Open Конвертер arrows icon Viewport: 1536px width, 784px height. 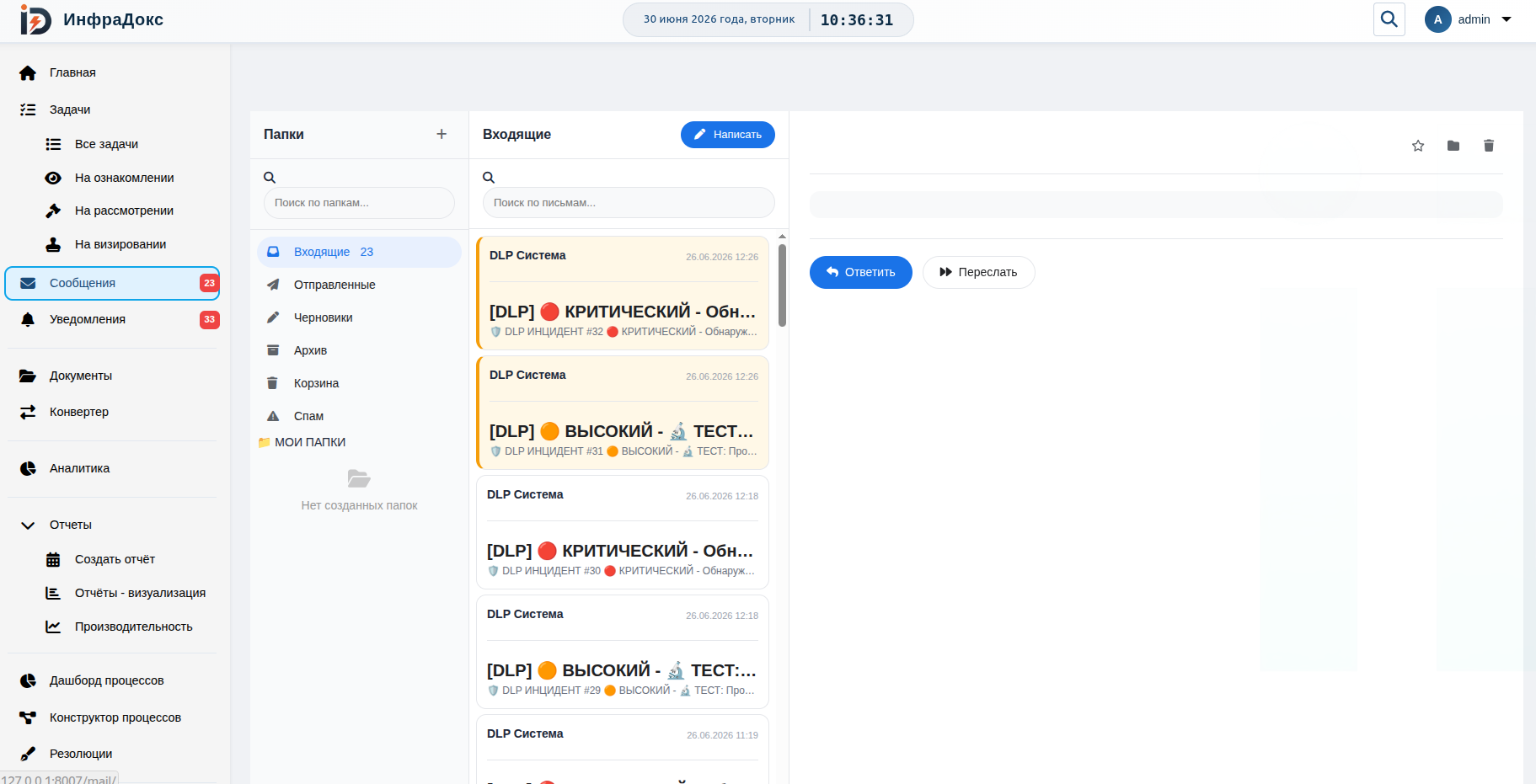[28, 412]
